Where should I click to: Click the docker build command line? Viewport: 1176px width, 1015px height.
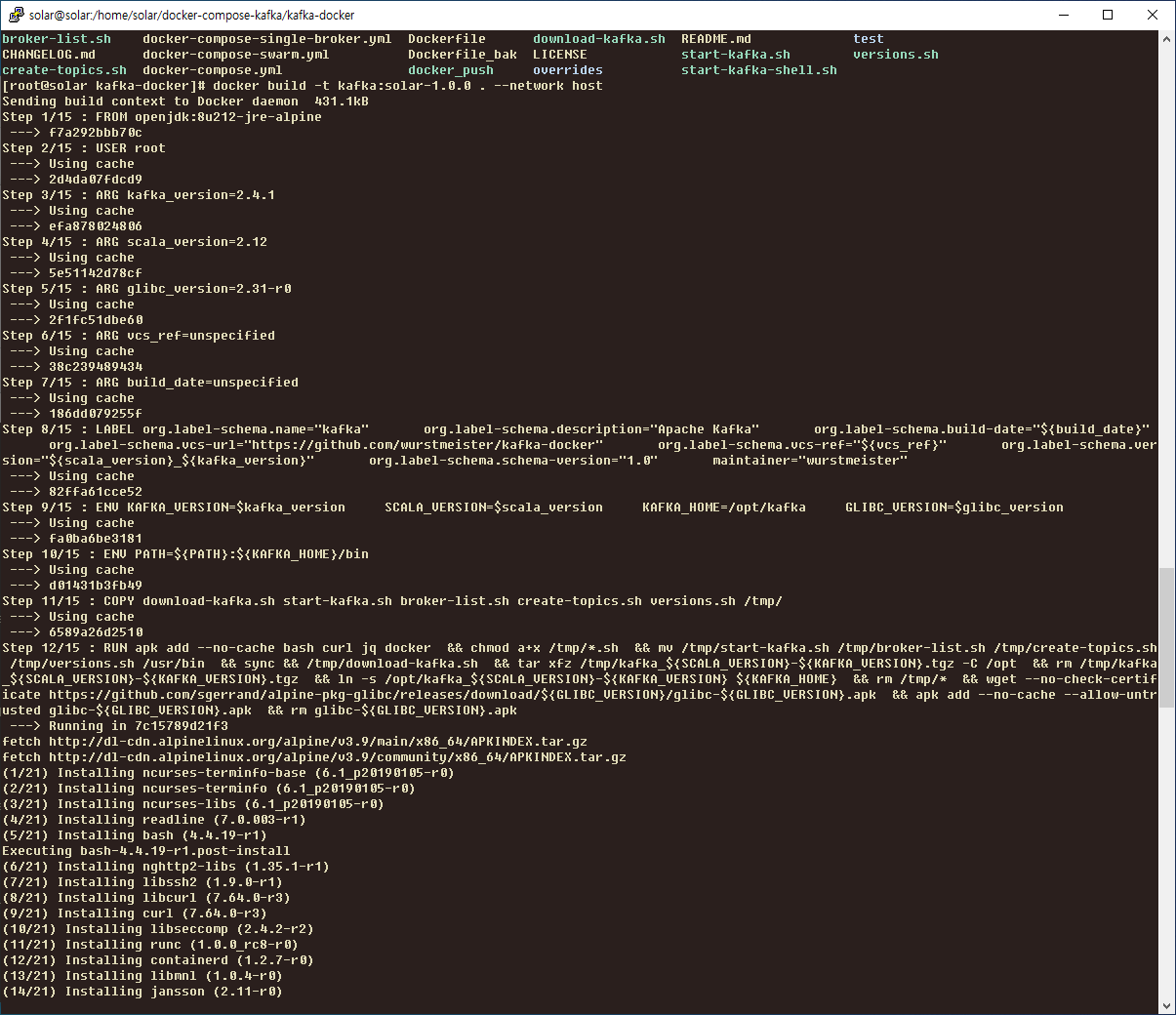pos(303,86)
